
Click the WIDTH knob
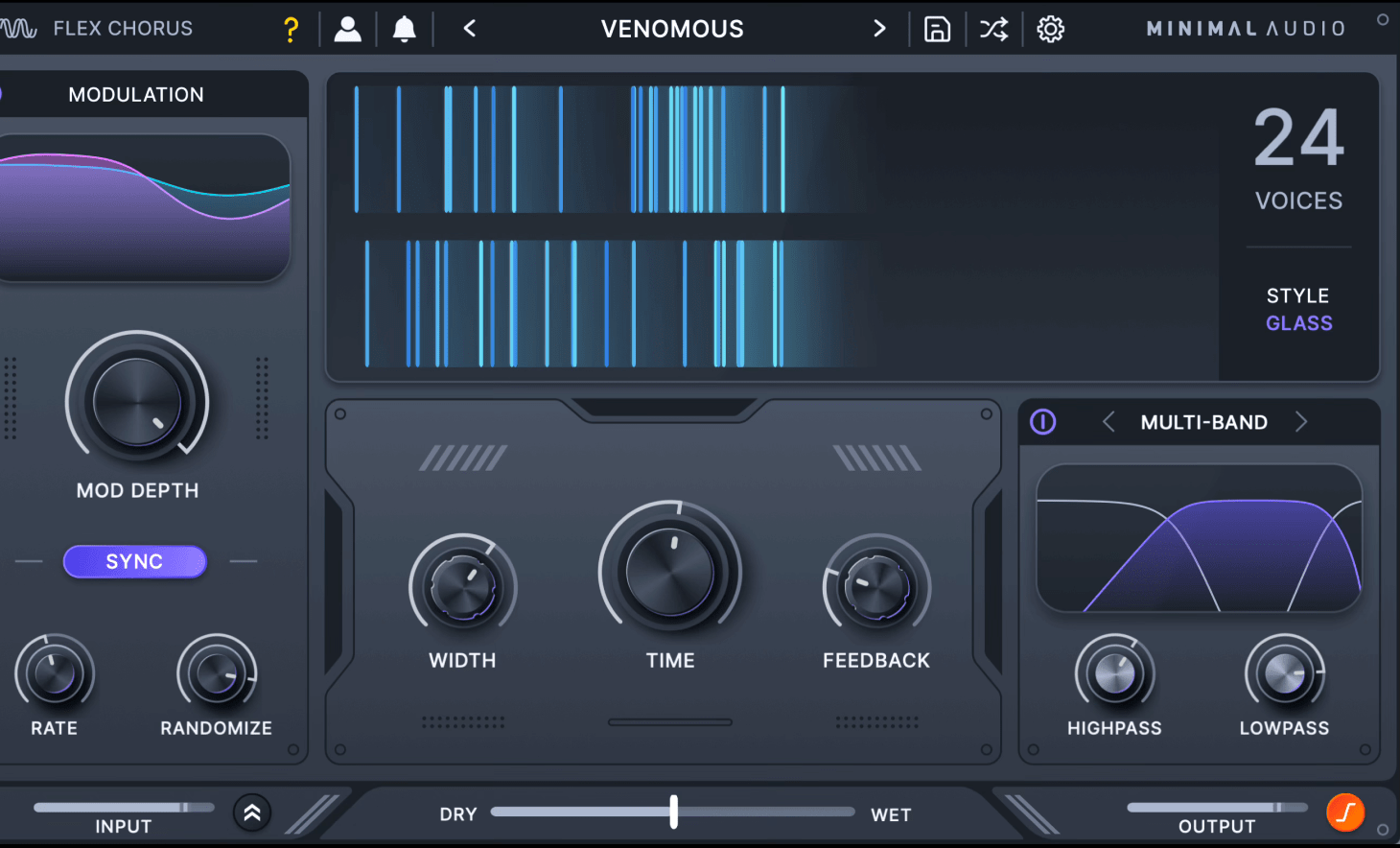(x=463, y=586)
